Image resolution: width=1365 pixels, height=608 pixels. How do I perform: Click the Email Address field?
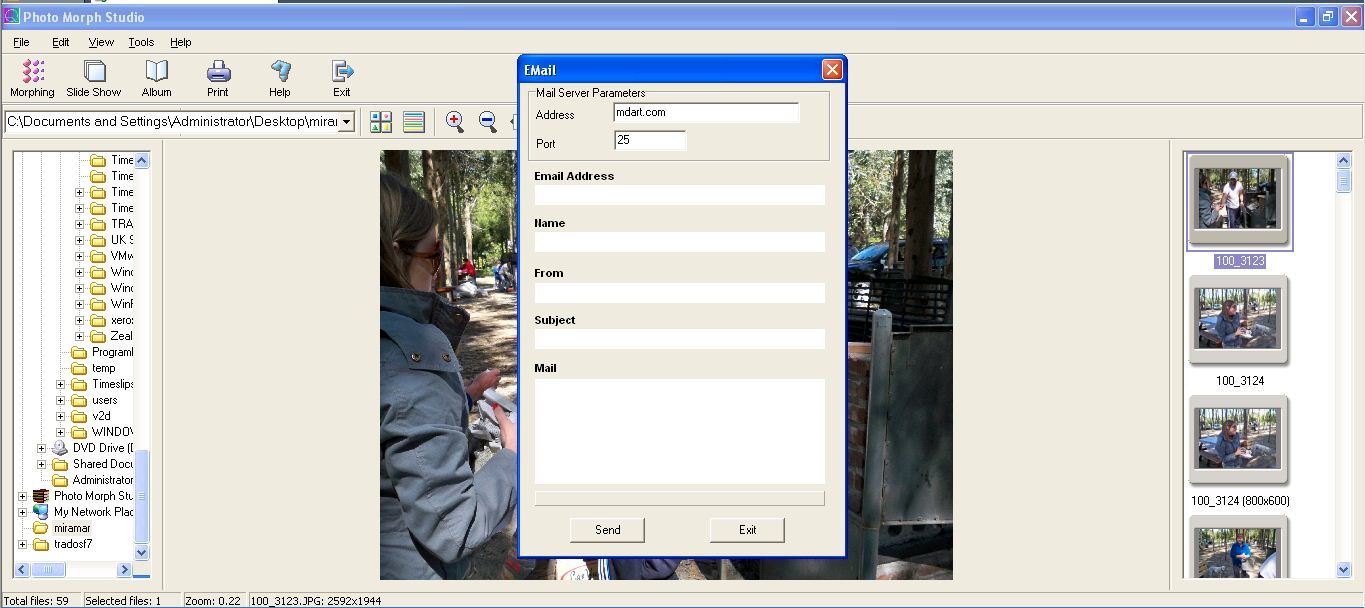pos(680,195)
